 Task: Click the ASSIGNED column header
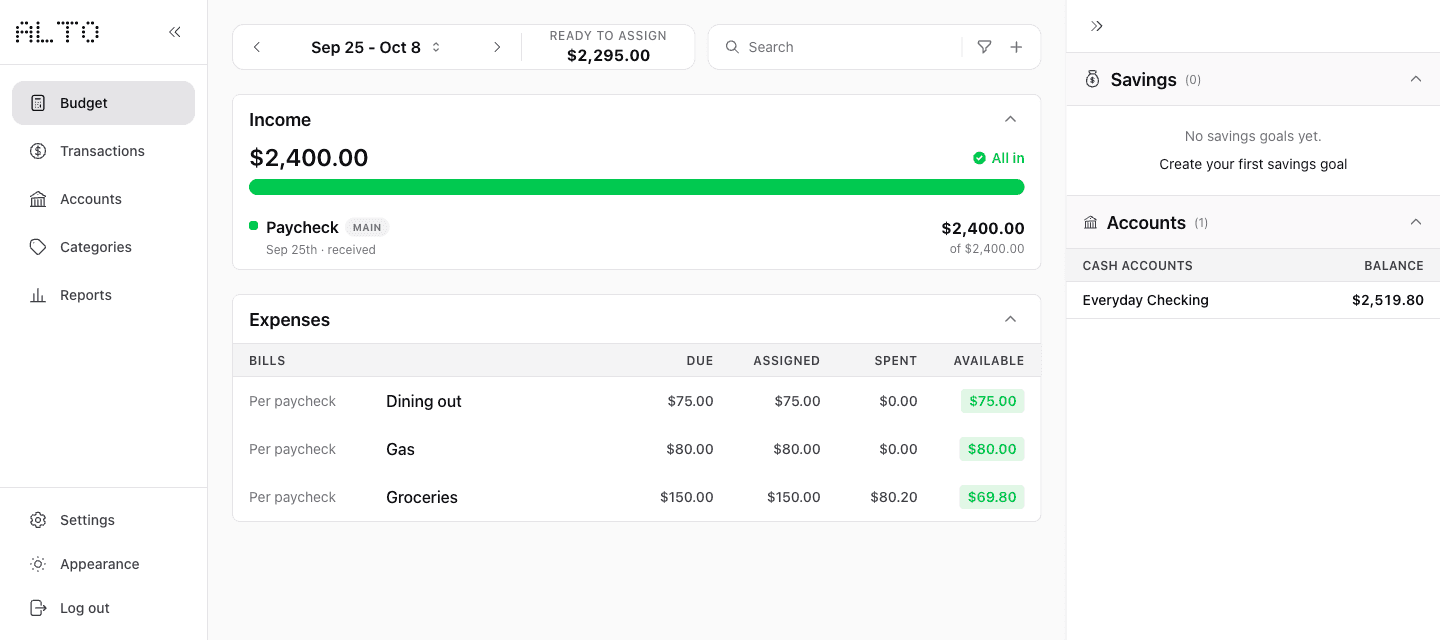[x=787, y=360]
